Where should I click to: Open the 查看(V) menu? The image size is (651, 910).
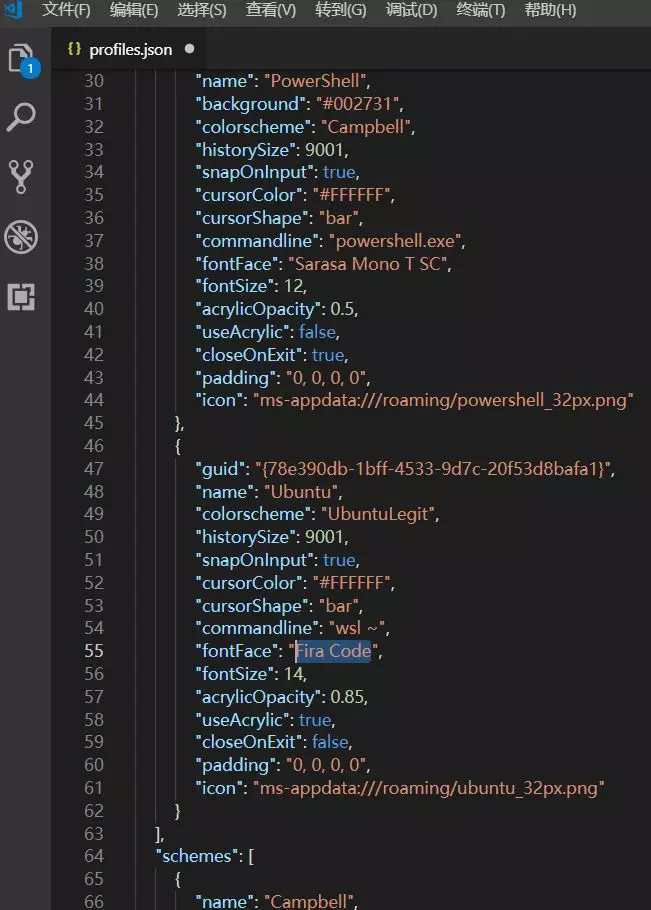(270, 9)
